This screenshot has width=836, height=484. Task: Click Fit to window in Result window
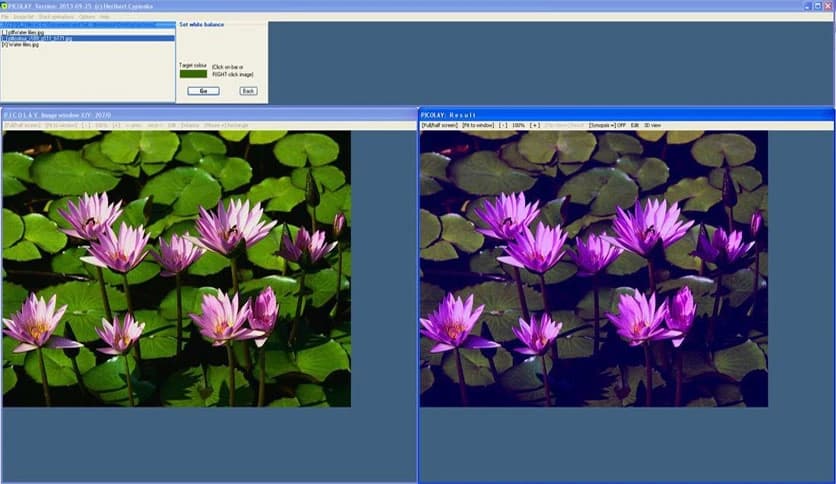click(x=478, y=125)
